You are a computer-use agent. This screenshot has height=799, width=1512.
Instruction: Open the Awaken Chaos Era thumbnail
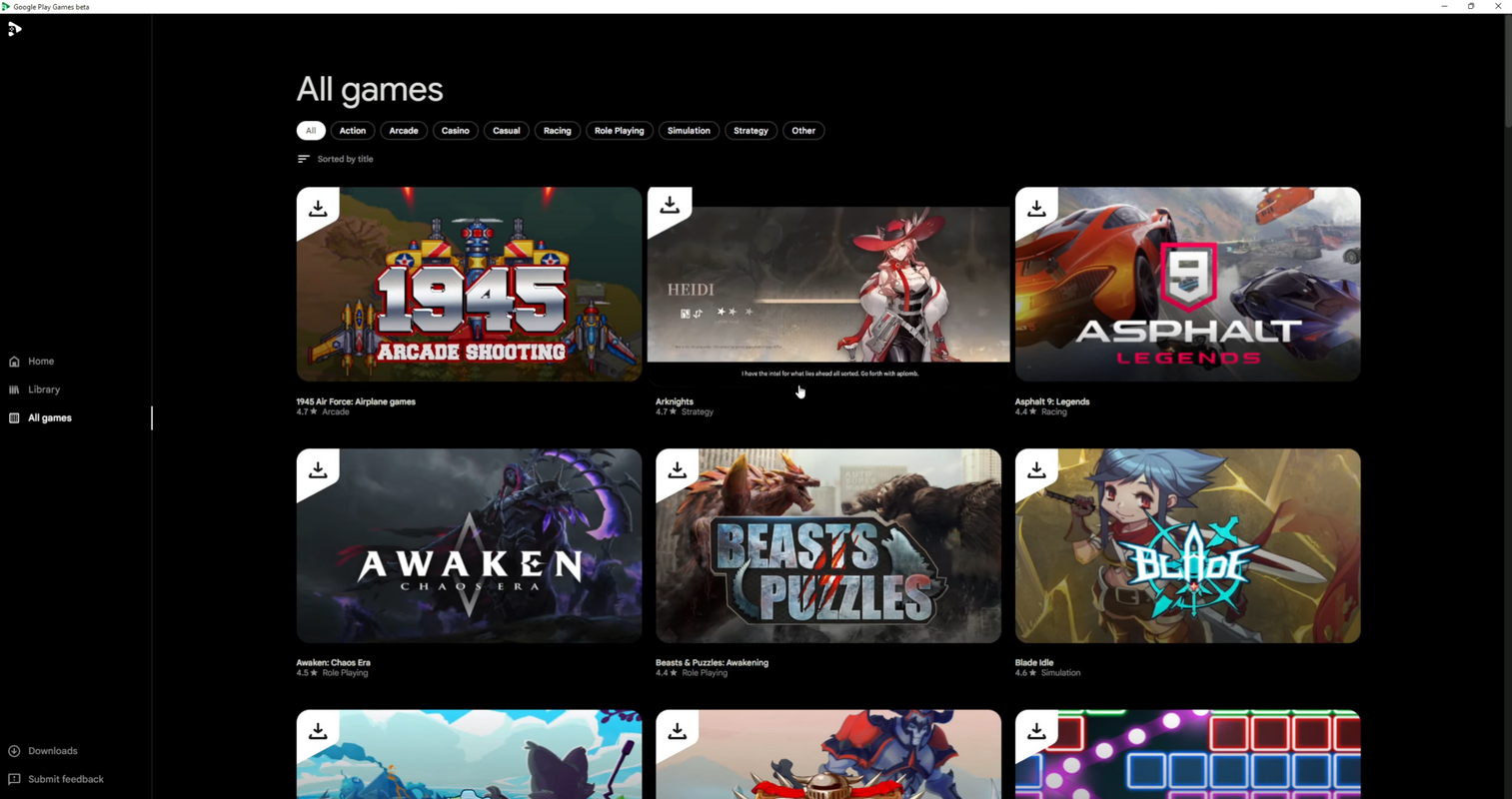469,545
